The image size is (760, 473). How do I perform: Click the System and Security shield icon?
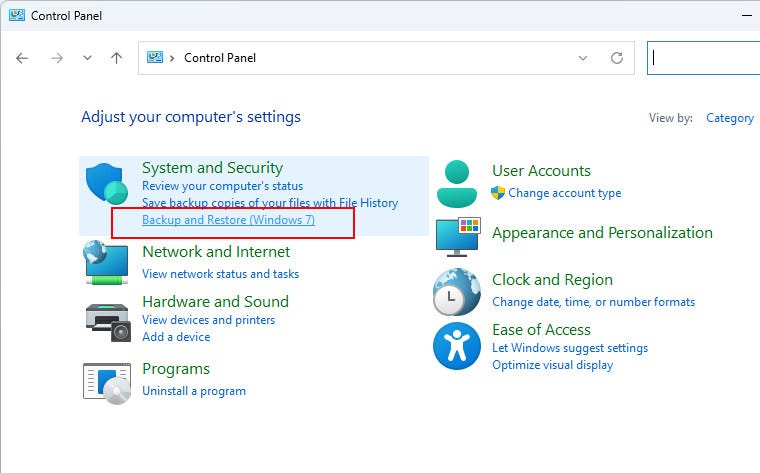(107, 184)
